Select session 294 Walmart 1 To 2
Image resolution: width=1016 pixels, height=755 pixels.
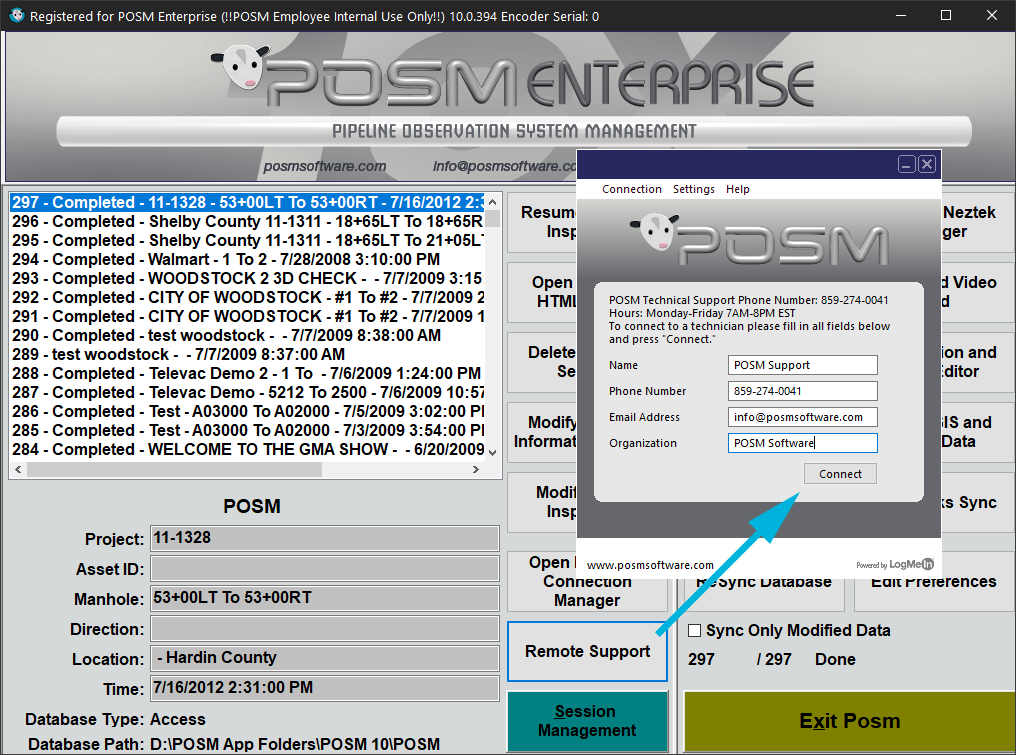click(x=247, y=259)
